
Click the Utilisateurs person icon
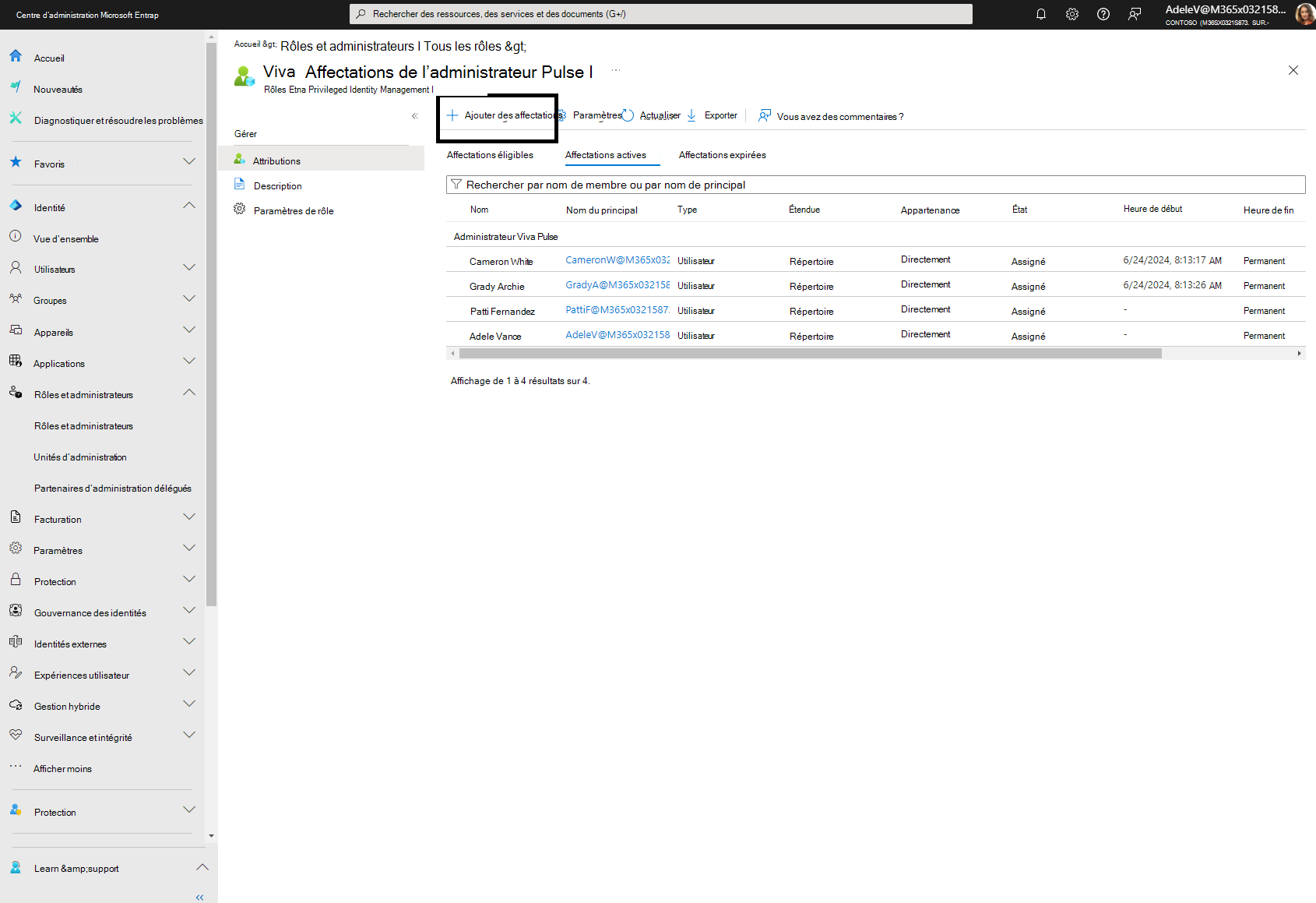[x=16, y=267]
